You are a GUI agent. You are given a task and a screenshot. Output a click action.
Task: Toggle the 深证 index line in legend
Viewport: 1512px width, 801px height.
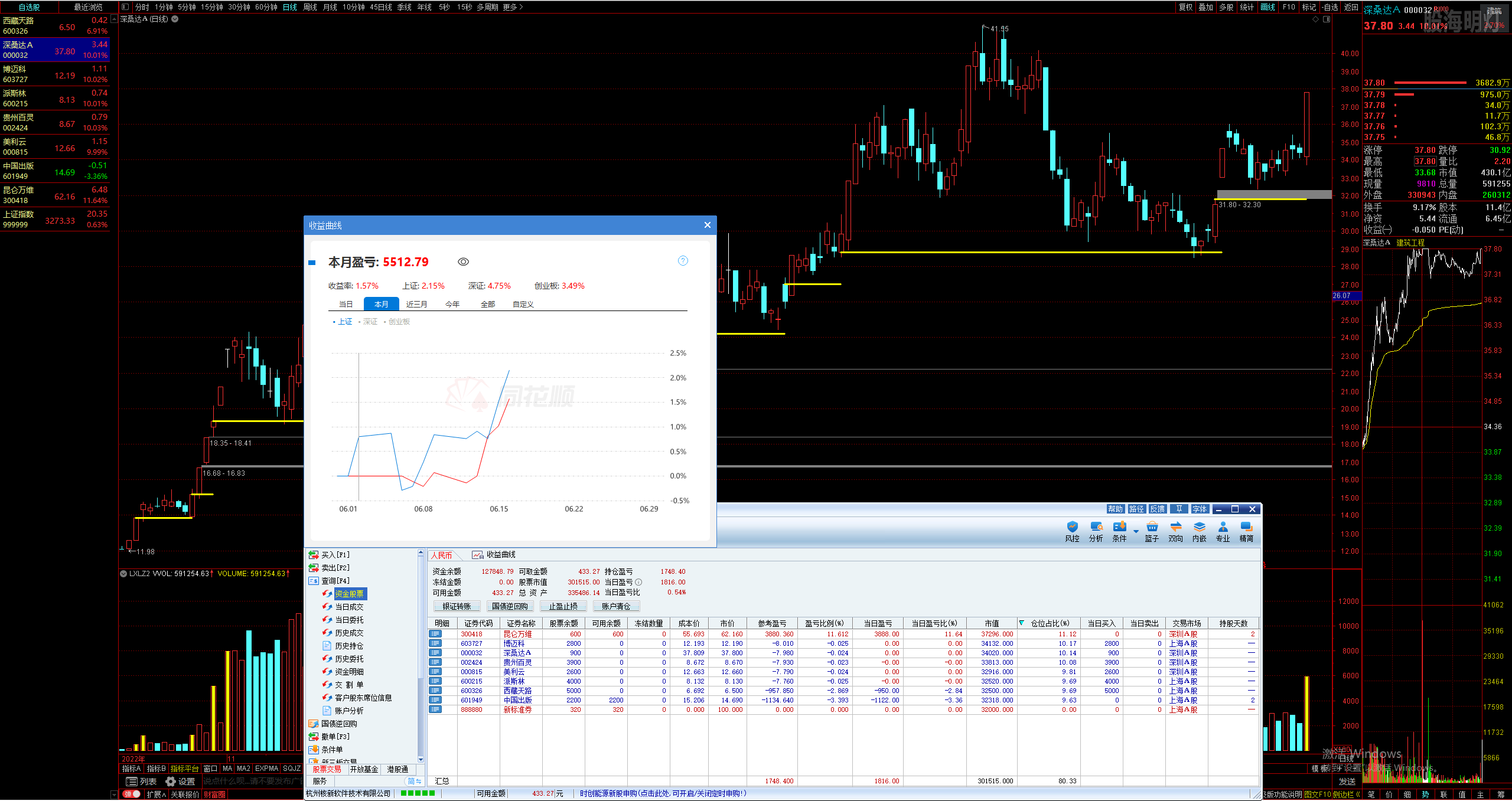(368, 322)
